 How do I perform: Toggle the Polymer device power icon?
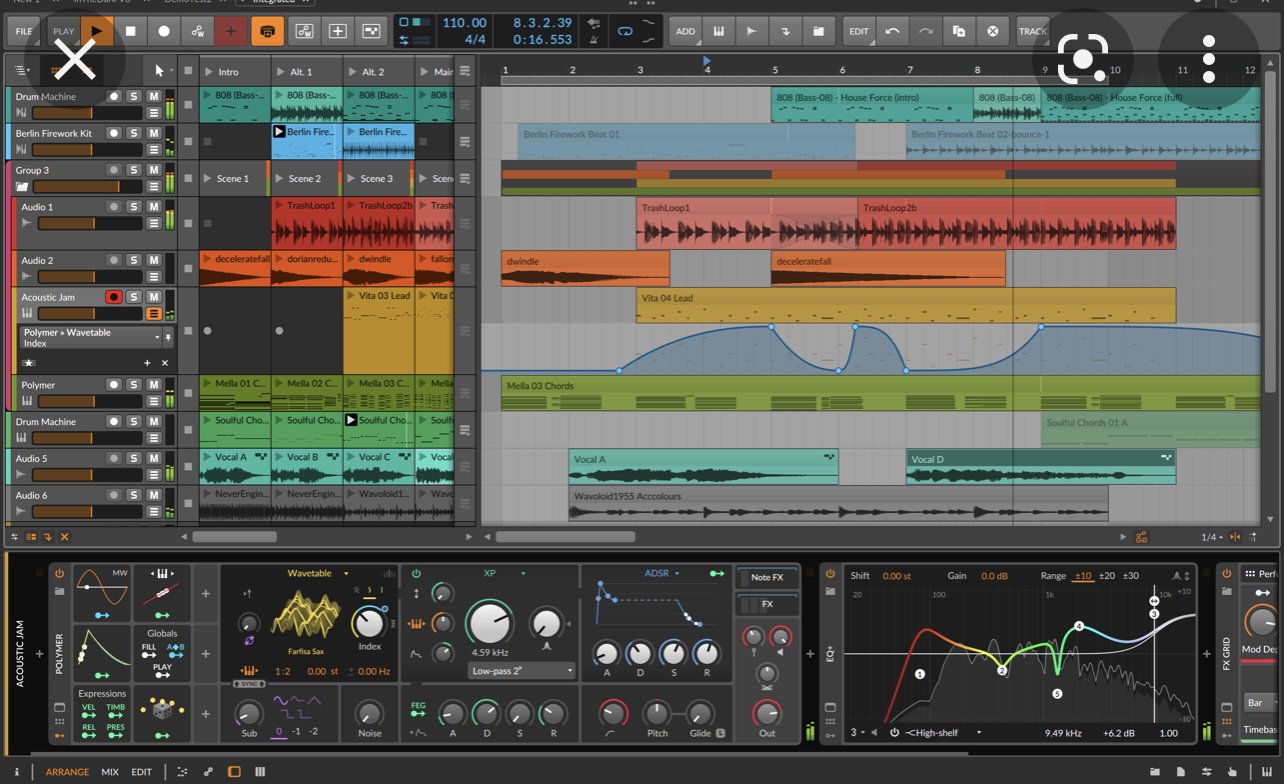pyautogui.click(x=59, y=574)
